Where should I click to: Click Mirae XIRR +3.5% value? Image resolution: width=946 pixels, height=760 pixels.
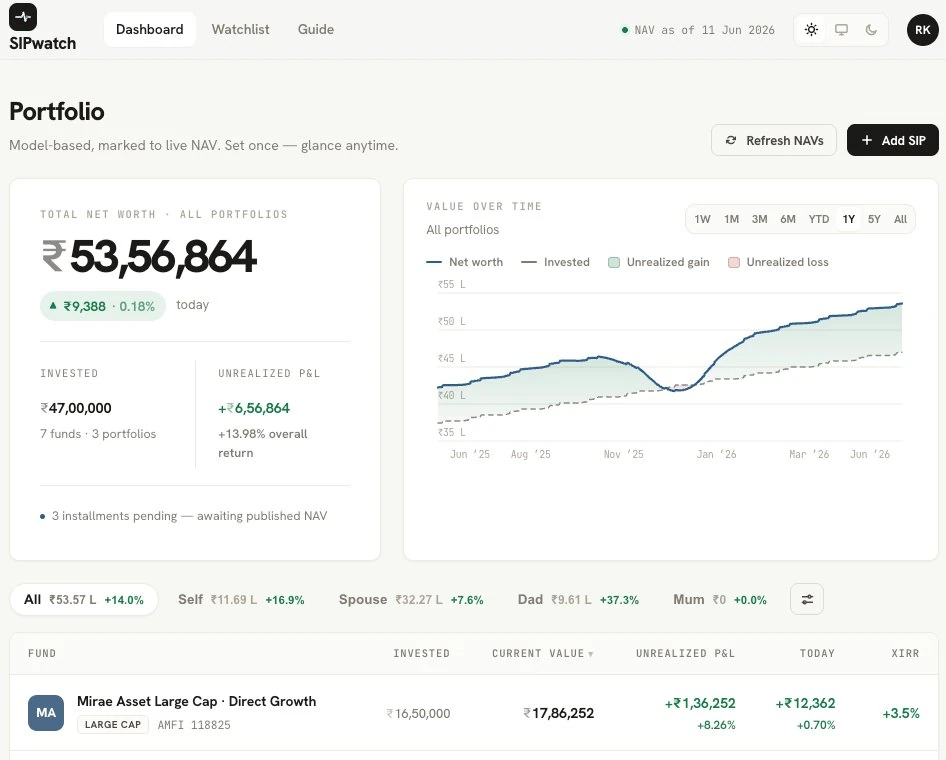tap(901, 714)
